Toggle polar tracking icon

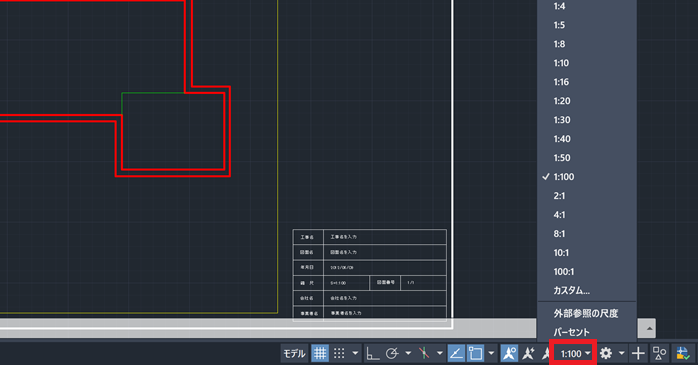pos(392,353)
